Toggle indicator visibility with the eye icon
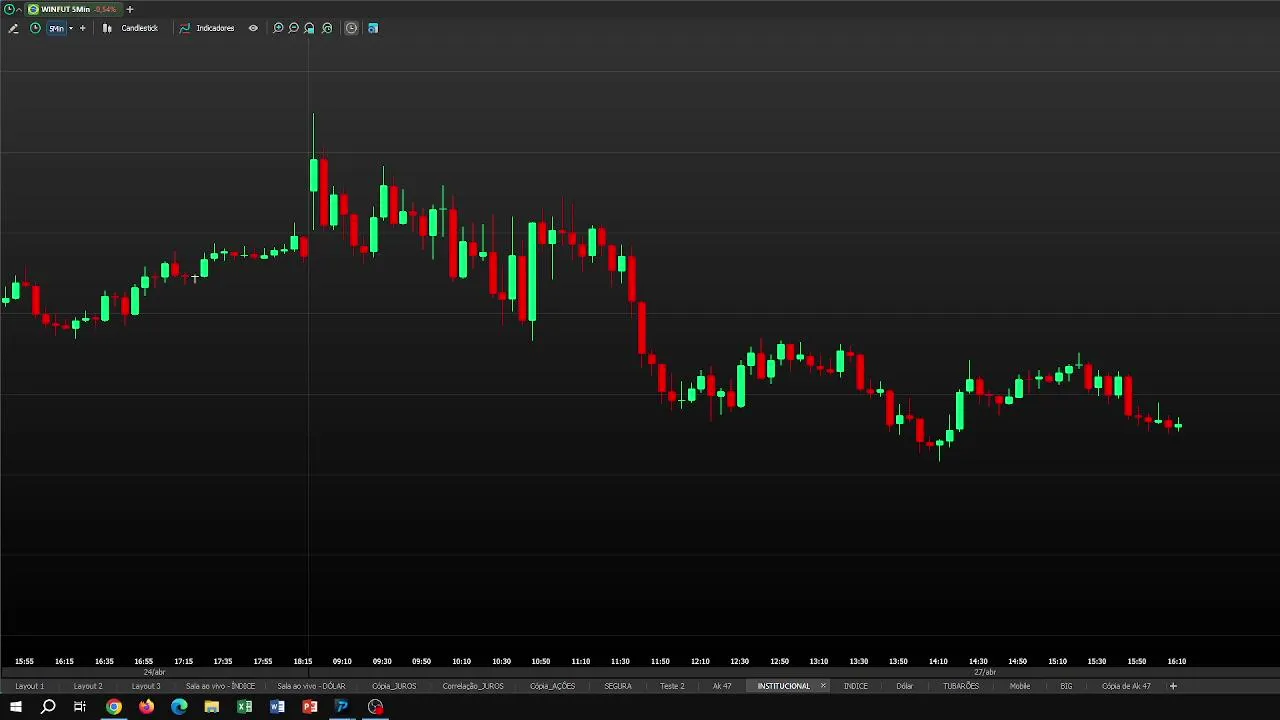This screenshot has width=1280, height=720. coord(253,28)
